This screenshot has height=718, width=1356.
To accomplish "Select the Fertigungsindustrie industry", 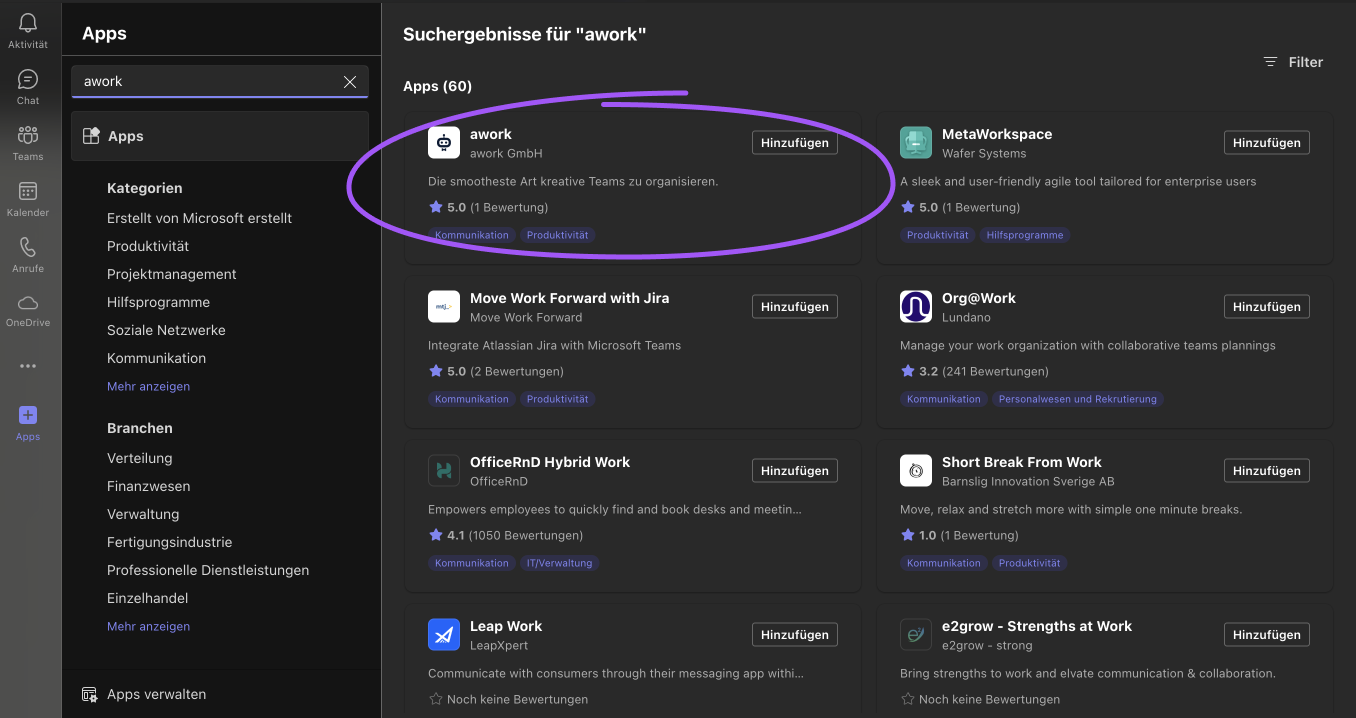I will click(169, 542).
